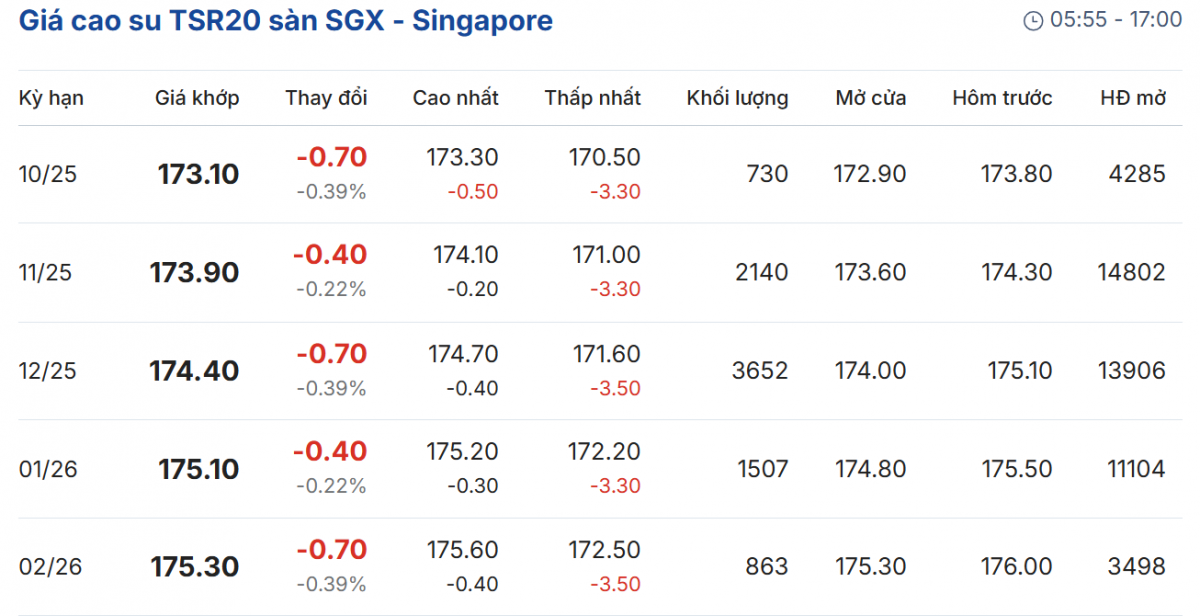Image resolution: width=1200 pixels, height=616 pixels.
Task: Click the 'Kỳ hạn' column header
Action: point(51,98)
